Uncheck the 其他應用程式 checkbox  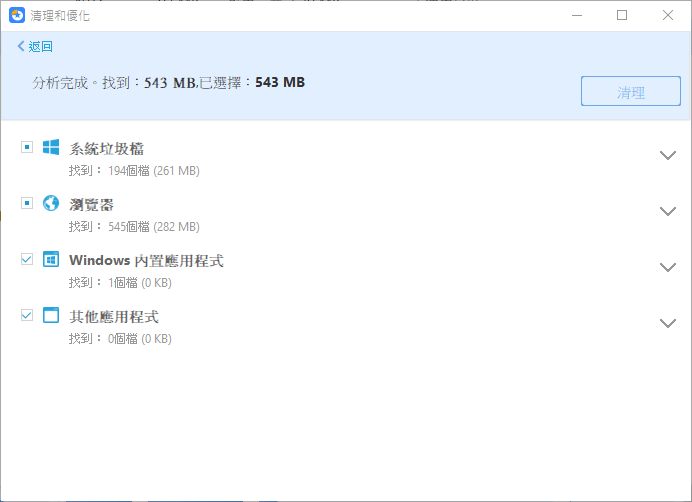[x=26, y=315]
